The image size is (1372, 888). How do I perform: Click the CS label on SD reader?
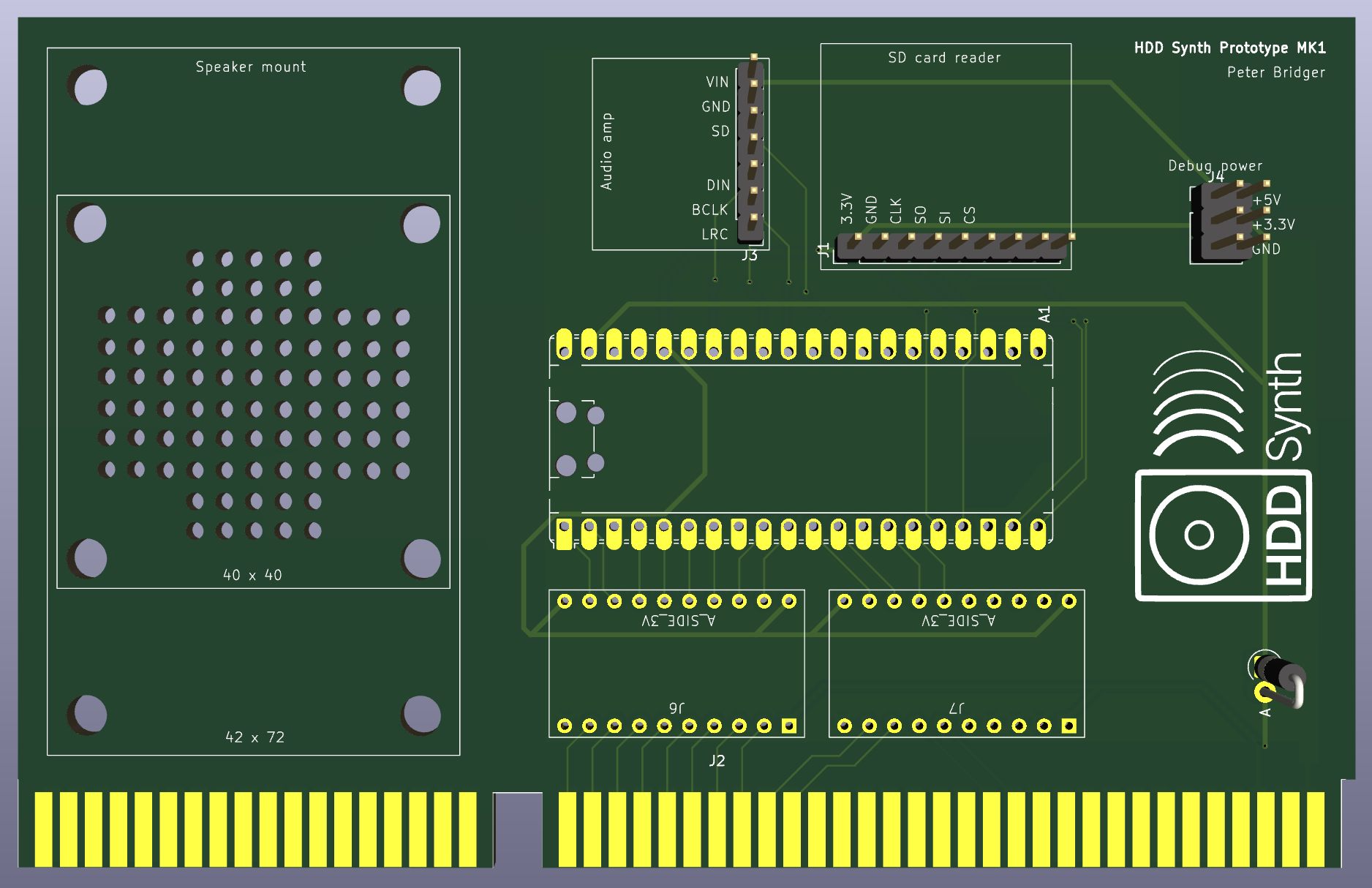click(970, 215)
